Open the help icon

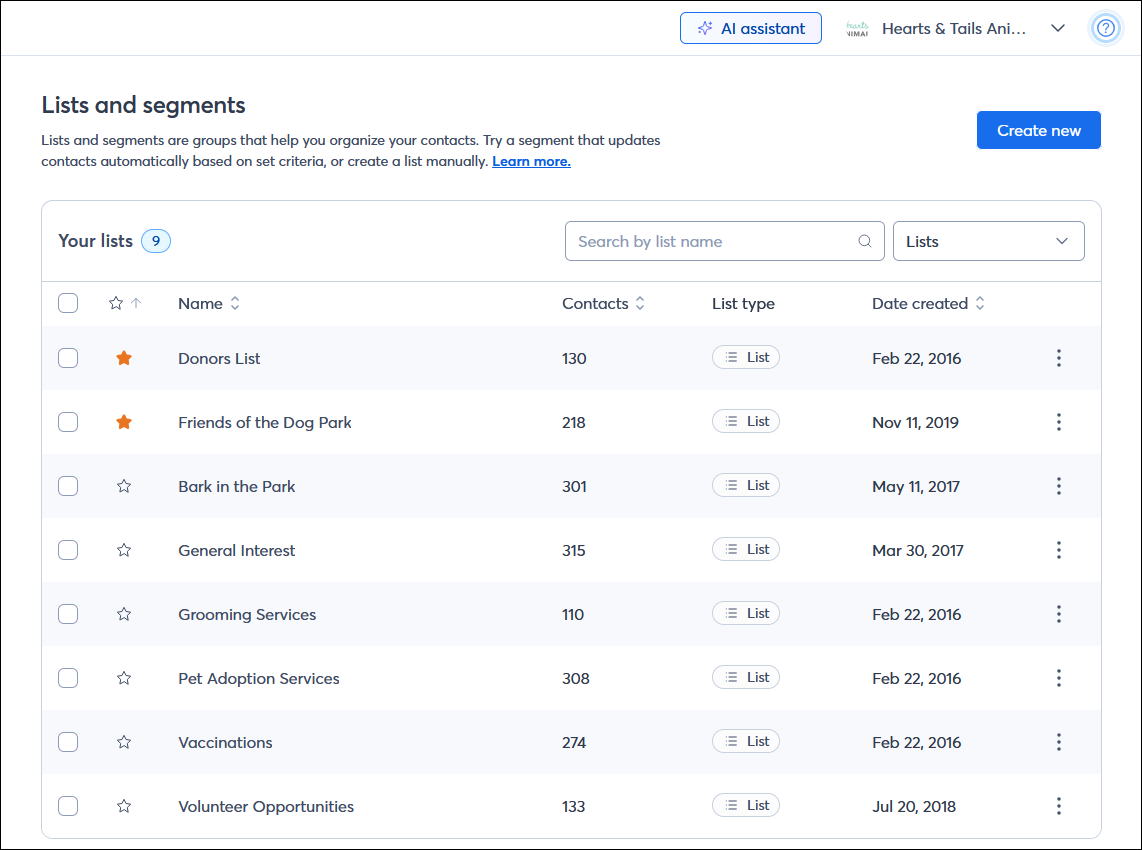1106,28
